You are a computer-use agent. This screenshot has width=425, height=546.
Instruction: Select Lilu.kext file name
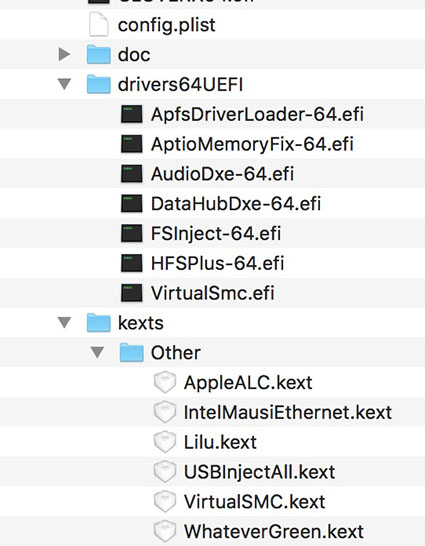click(x=220, y=442)
